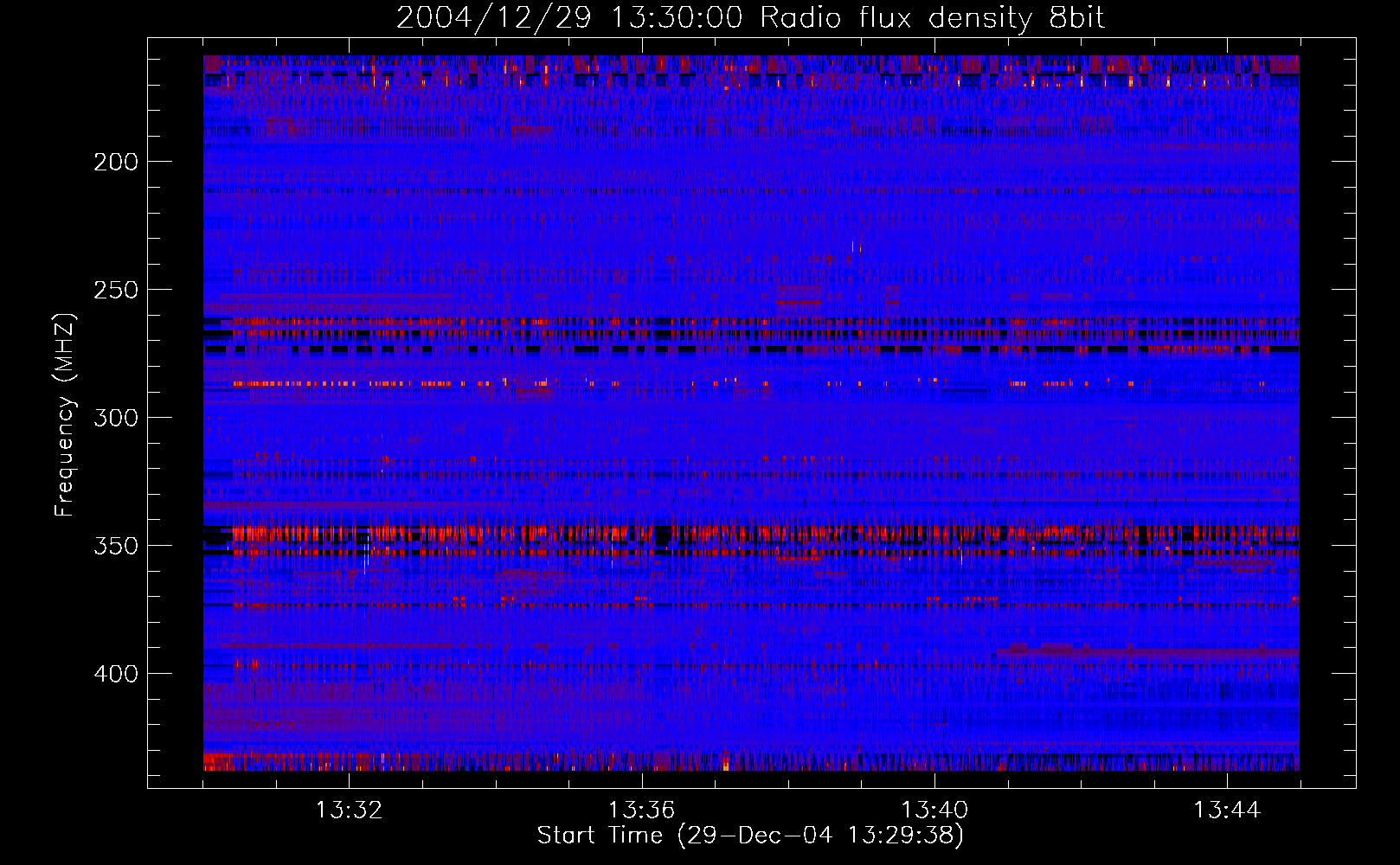
Task: Click the 13:44 time tick label
Action: coord(1227,811)
